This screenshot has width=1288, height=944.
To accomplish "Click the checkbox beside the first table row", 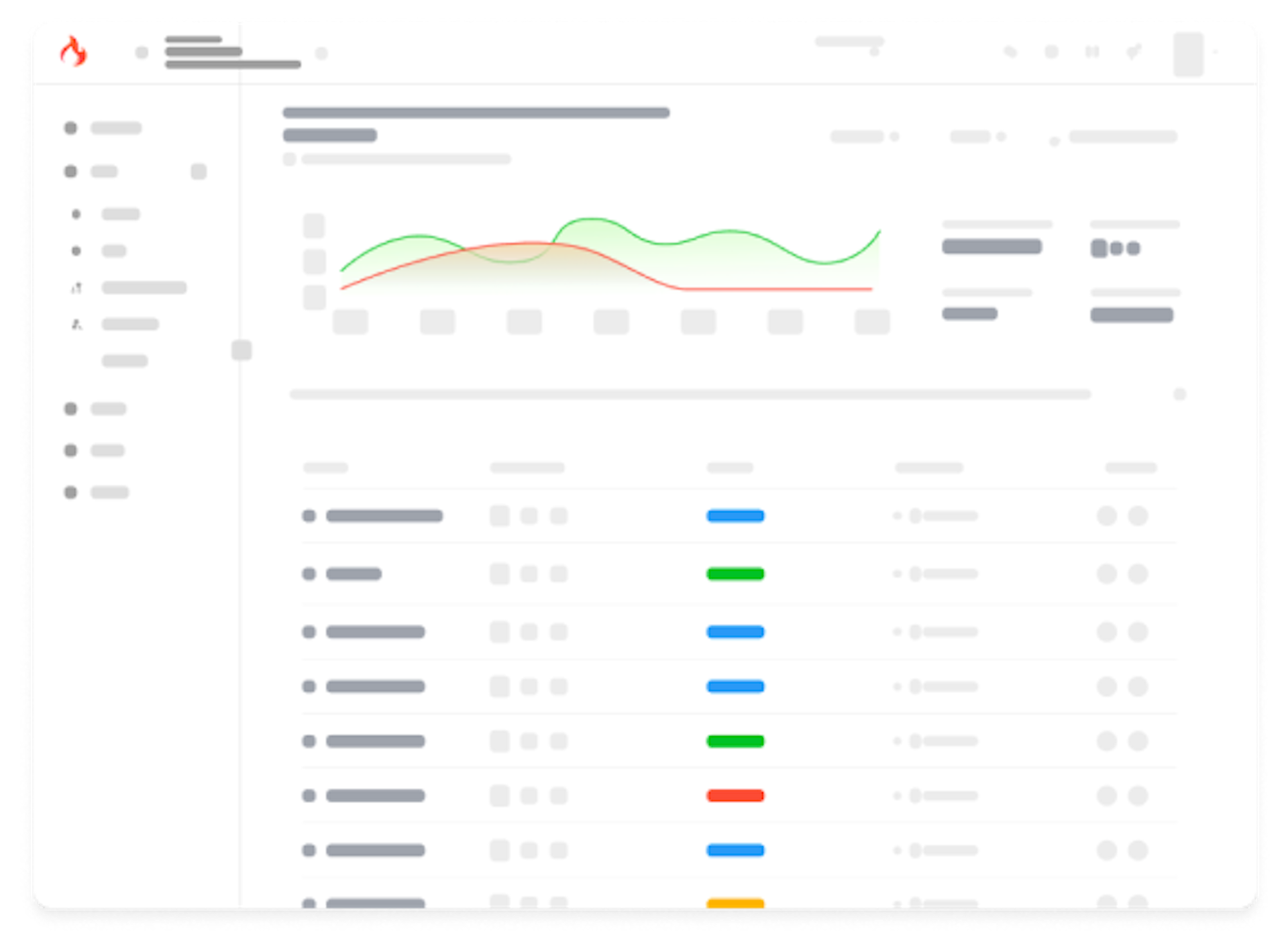I will [x=309, y=516].
